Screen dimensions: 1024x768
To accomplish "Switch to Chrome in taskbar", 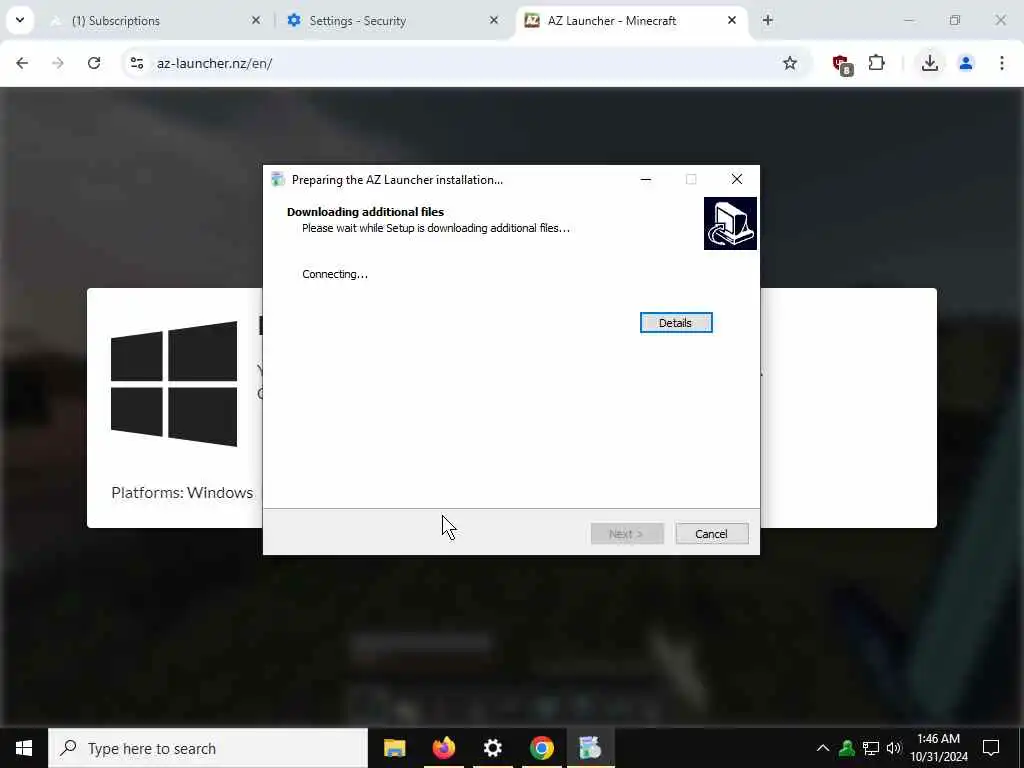I will 541,748.
